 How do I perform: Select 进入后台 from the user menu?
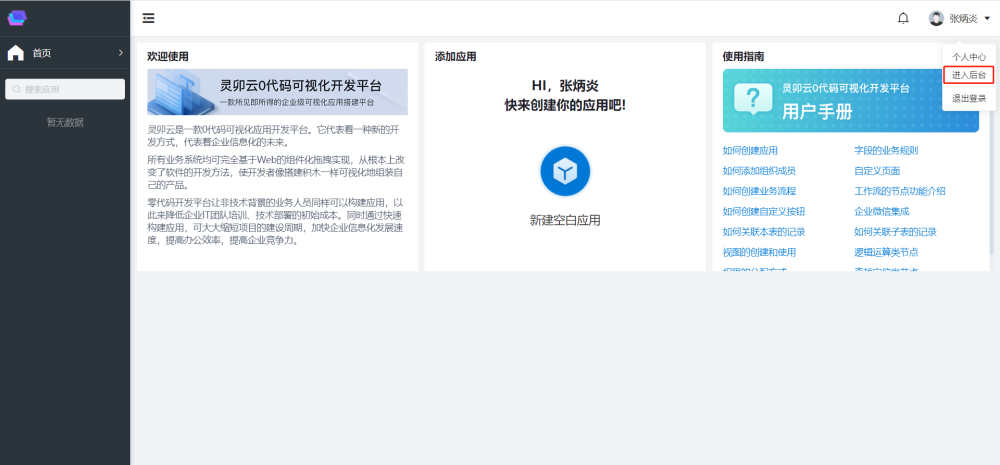pos(968,75)
